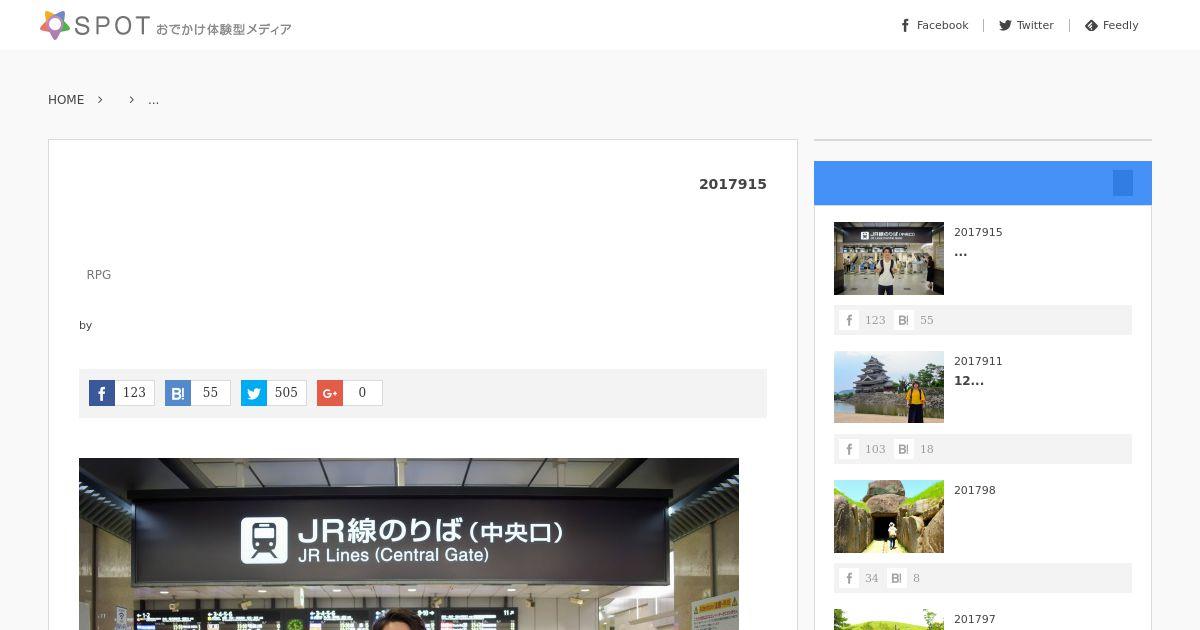
Task: Open sidebar thumbnail of stone tomb entrance
Action: [889, 516]
